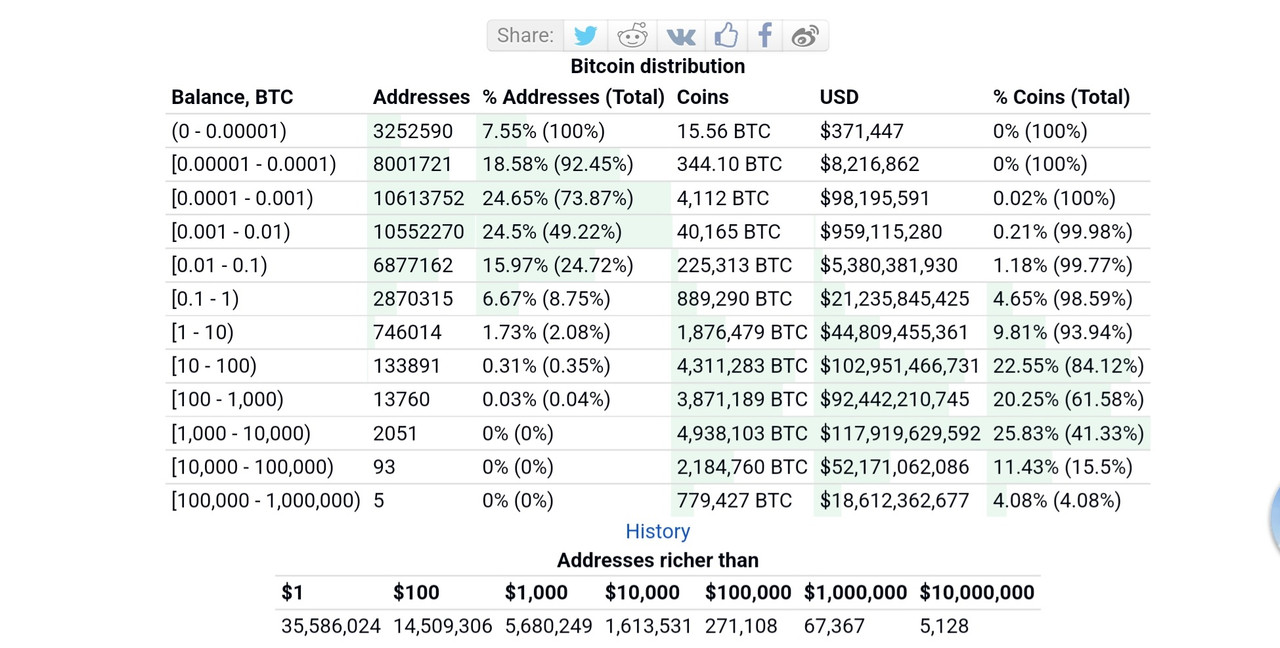The image size is (1280, 648).
Task: Select the "[10 - 100)" balance range
Action: (214, 366)
